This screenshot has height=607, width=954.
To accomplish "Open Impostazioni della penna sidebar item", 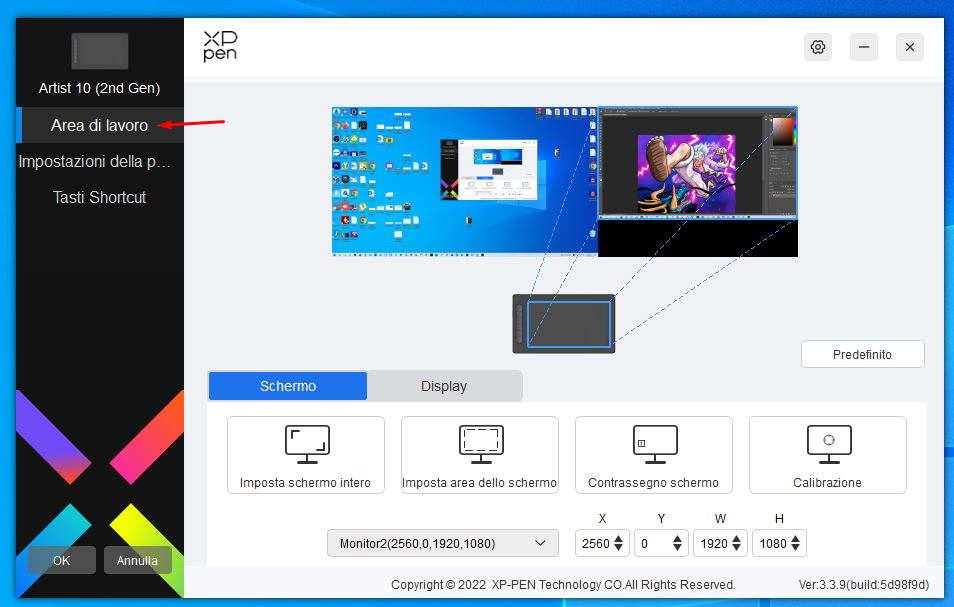I will [x=95, y=161].
